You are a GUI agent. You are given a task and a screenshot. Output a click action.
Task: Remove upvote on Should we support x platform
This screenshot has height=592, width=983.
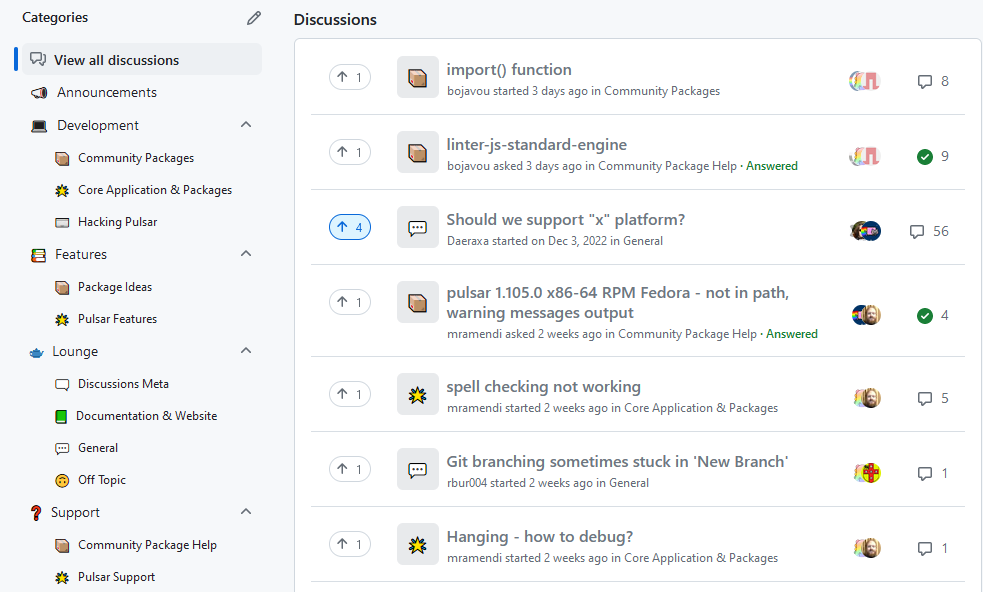tap(350, 227)
